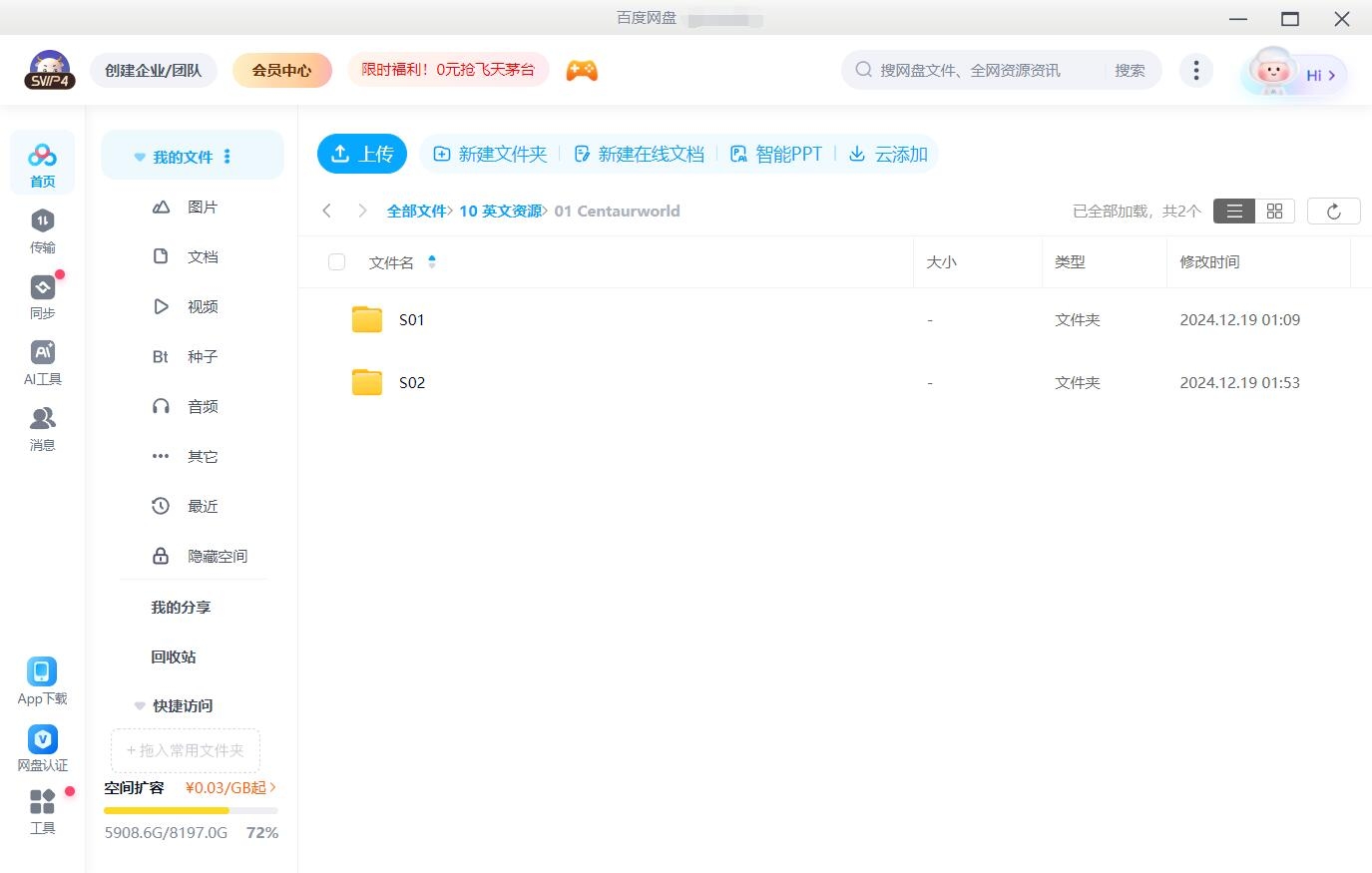This screenshot has height=873, width=1372.
Task: Collapse the 快捷访问 section
Action: pyautogui.click(x=139, y=705)
